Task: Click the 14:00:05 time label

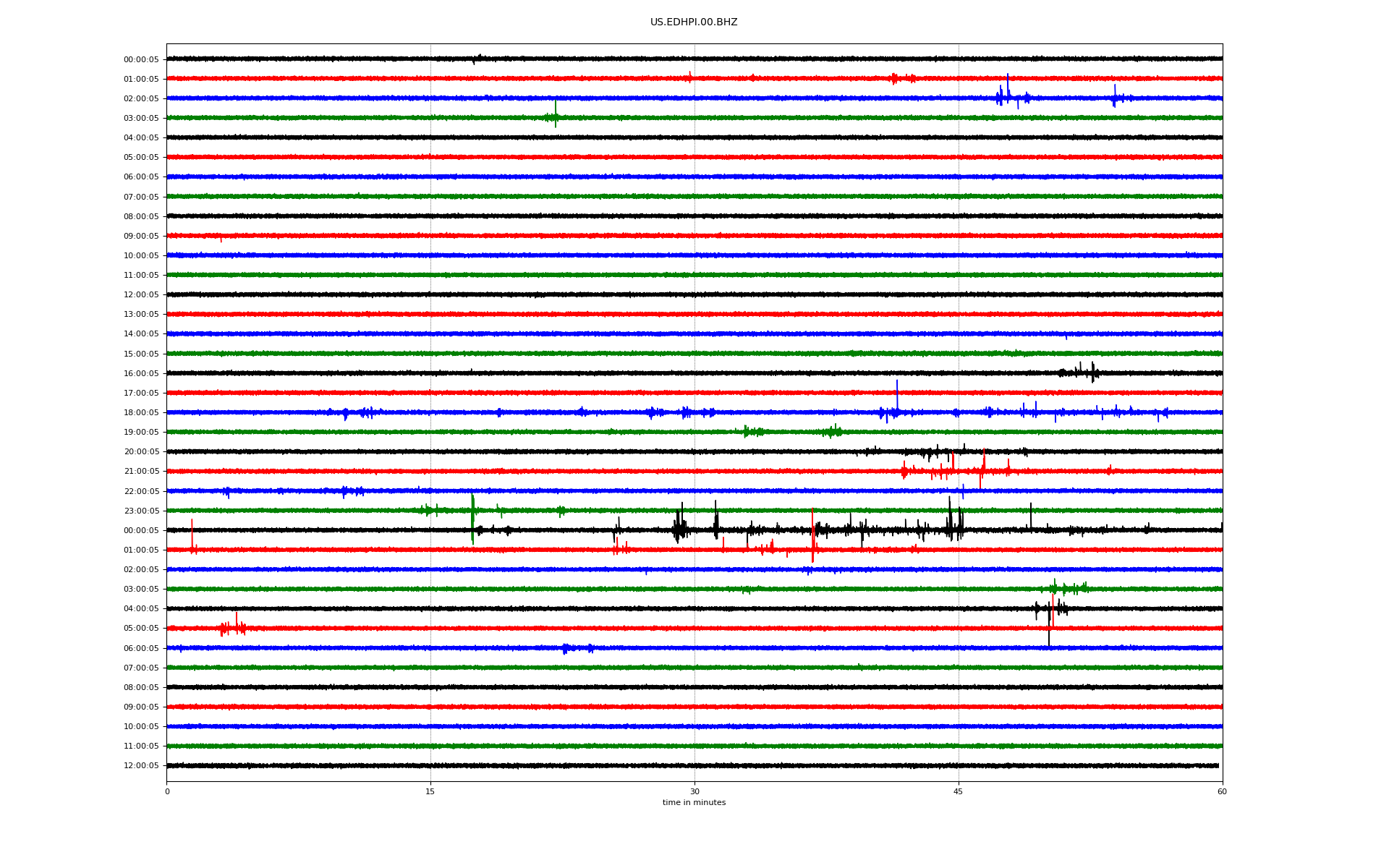Action: coord(141,334)
